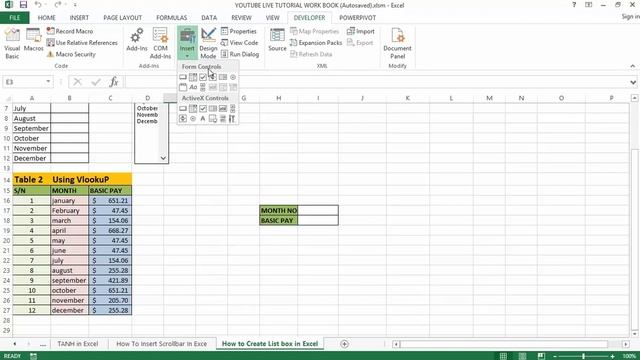This screenshot has width=640, height=360.
Task: Show hidden sheet tabs via ellipsis
Action: (42, 344)
